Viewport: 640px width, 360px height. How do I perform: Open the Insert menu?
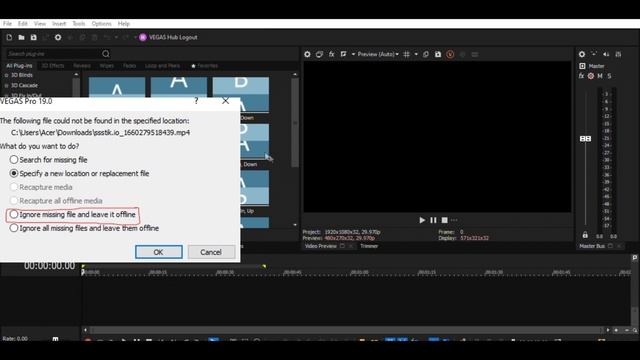tap(59, 24)
